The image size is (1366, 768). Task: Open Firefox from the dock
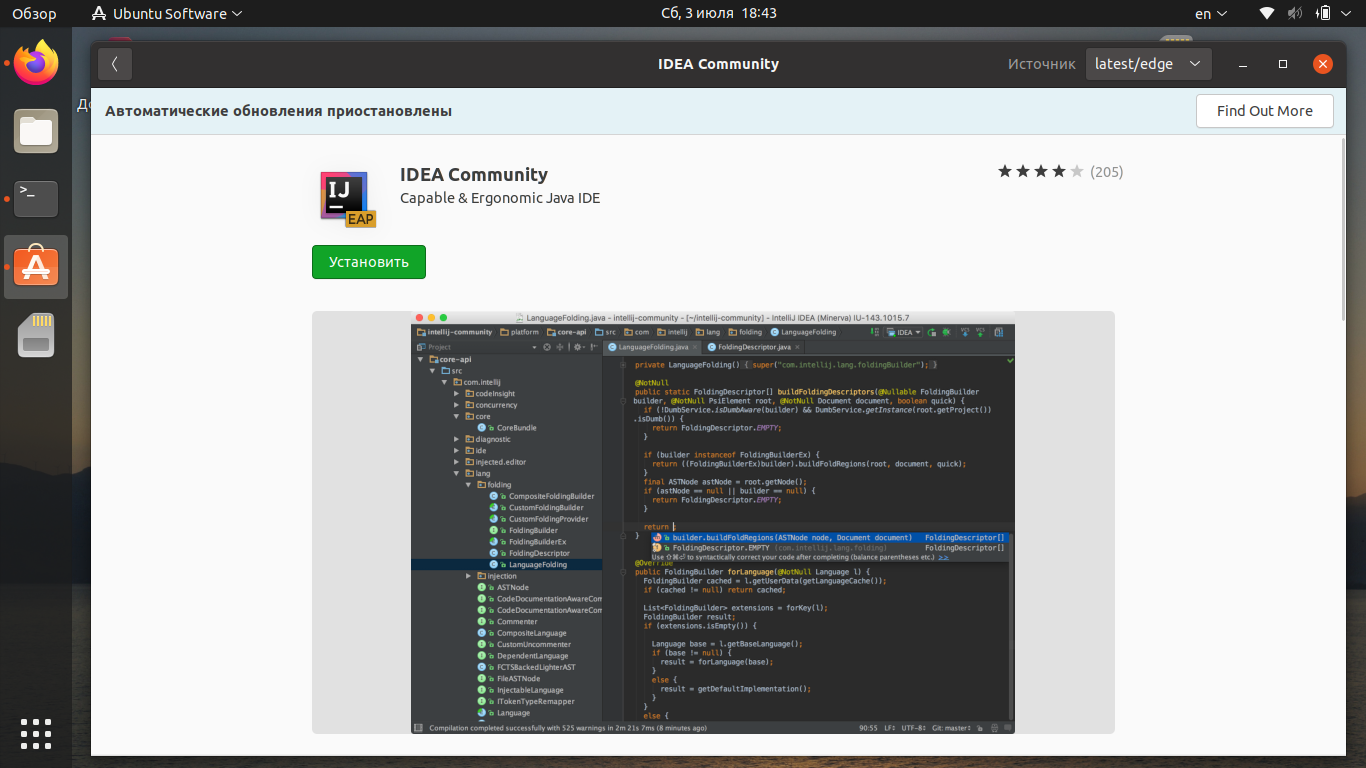click(x=36, y=64)
